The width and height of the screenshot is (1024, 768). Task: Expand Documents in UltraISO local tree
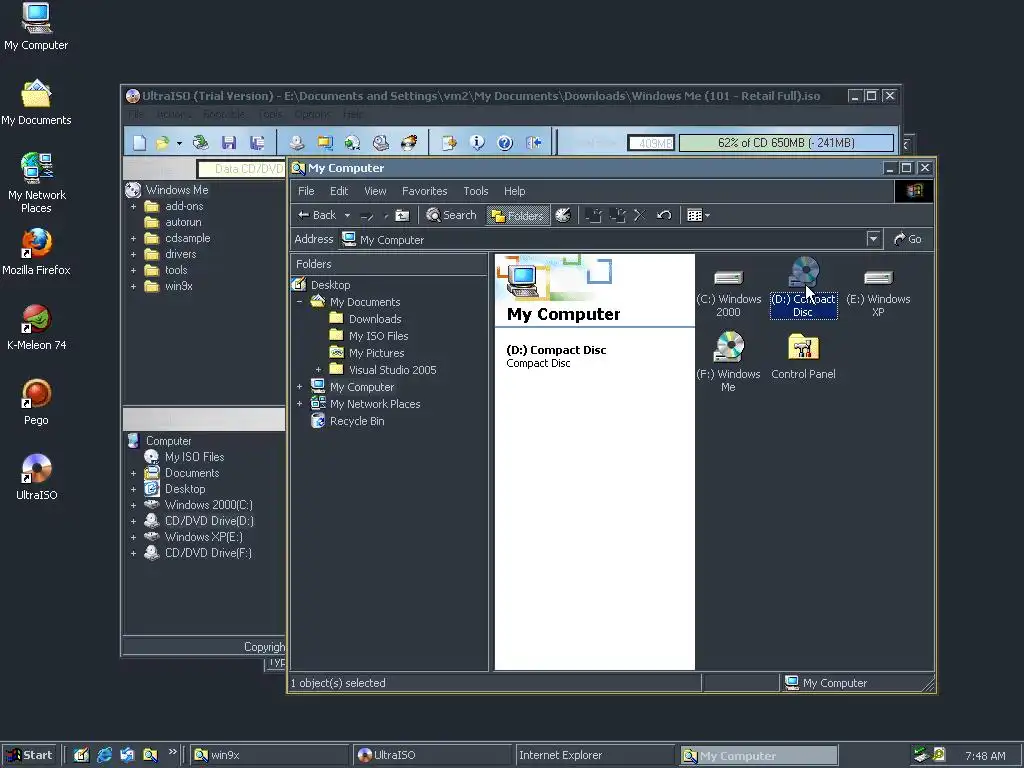133,473
